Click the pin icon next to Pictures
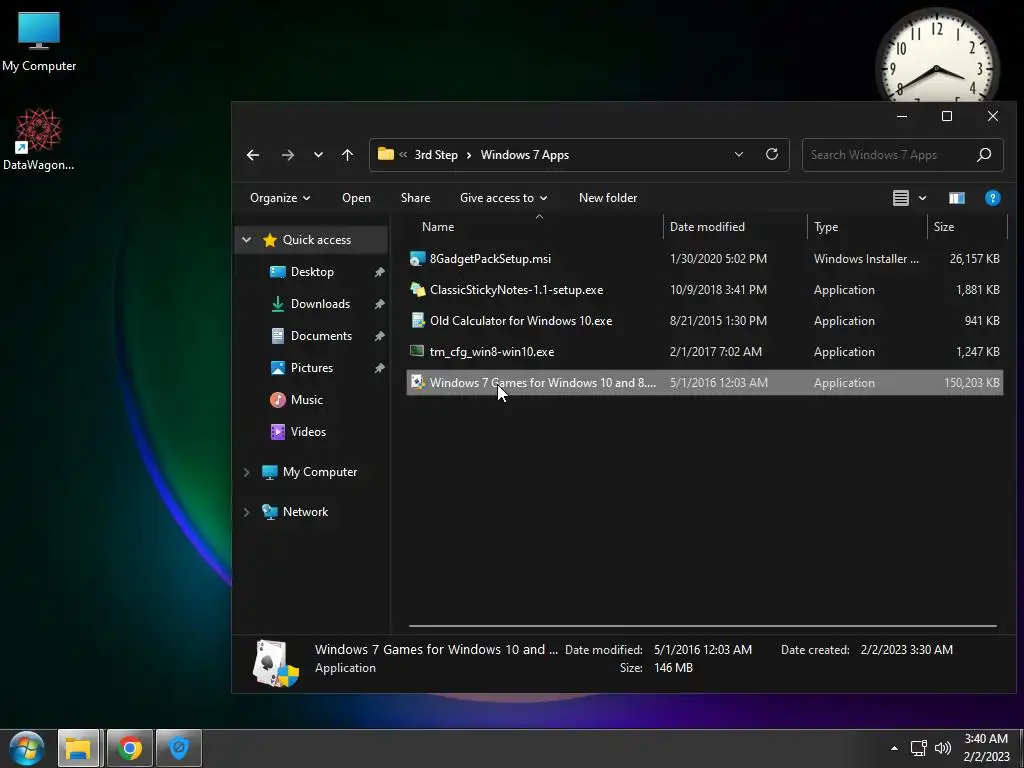Viewport: 1024px width, 768px height. [x=379, y=368]
